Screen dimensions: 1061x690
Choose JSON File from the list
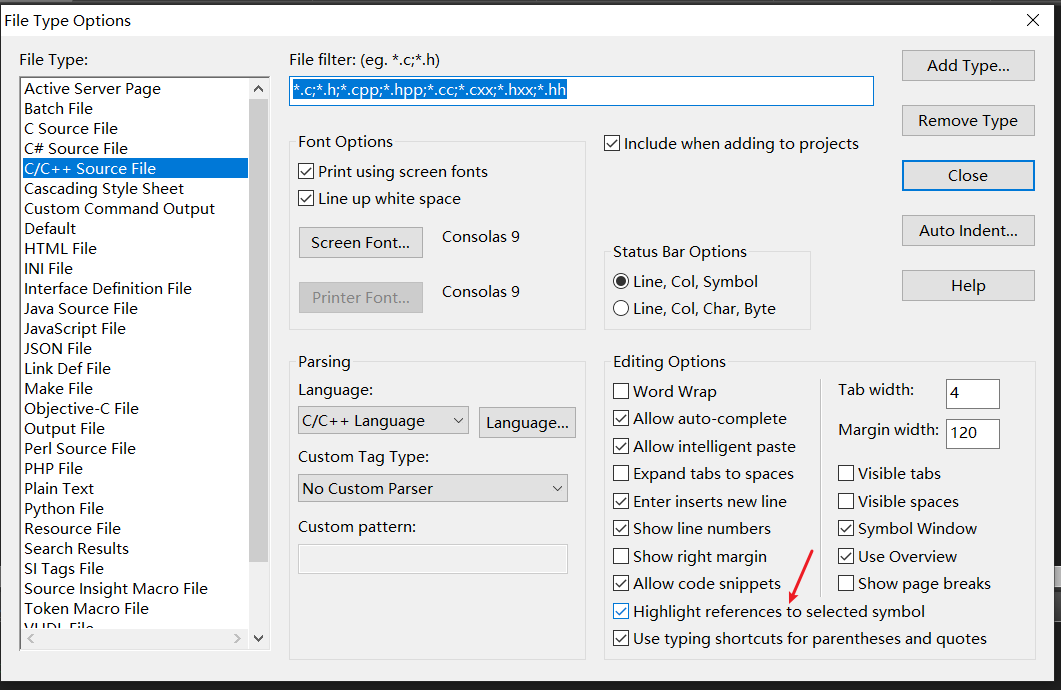pyautogui.click(x=58, y=348)
